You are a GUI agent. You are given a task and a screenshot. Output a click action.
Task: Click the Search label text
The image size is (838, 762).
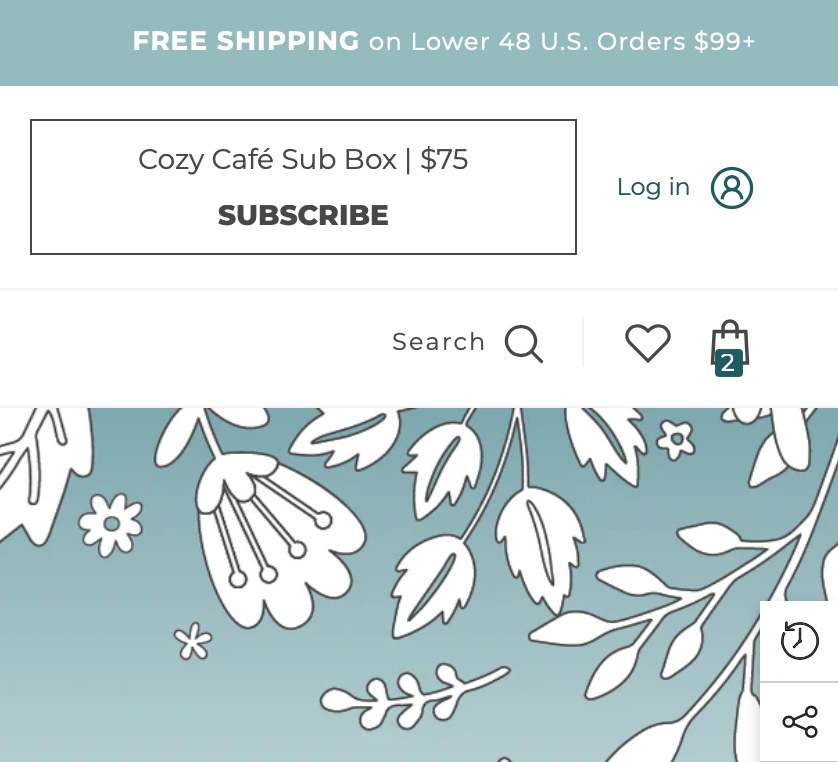(438, 343)
